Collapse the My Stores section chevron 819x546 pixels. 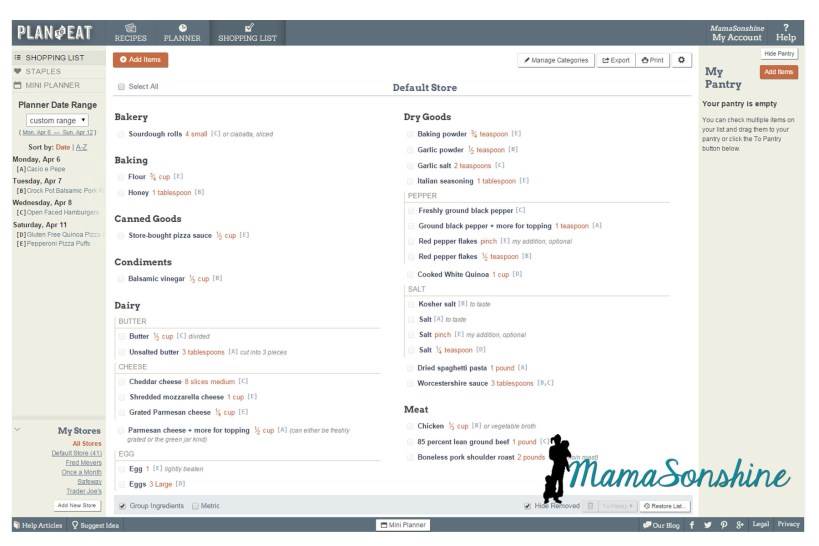pos(16,430)
